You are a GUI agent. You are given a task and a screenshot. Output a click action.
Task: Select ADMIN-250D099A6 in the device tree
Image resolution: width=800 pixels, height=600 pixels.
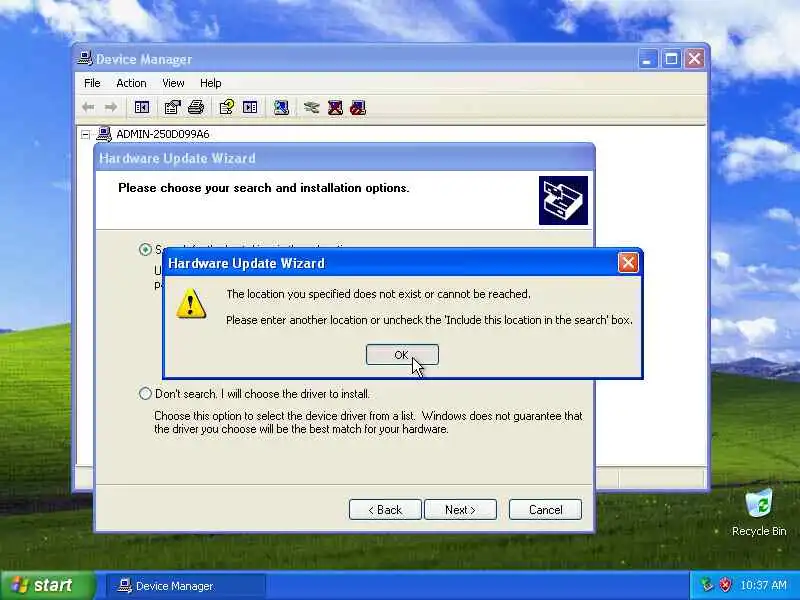point(163,134)
